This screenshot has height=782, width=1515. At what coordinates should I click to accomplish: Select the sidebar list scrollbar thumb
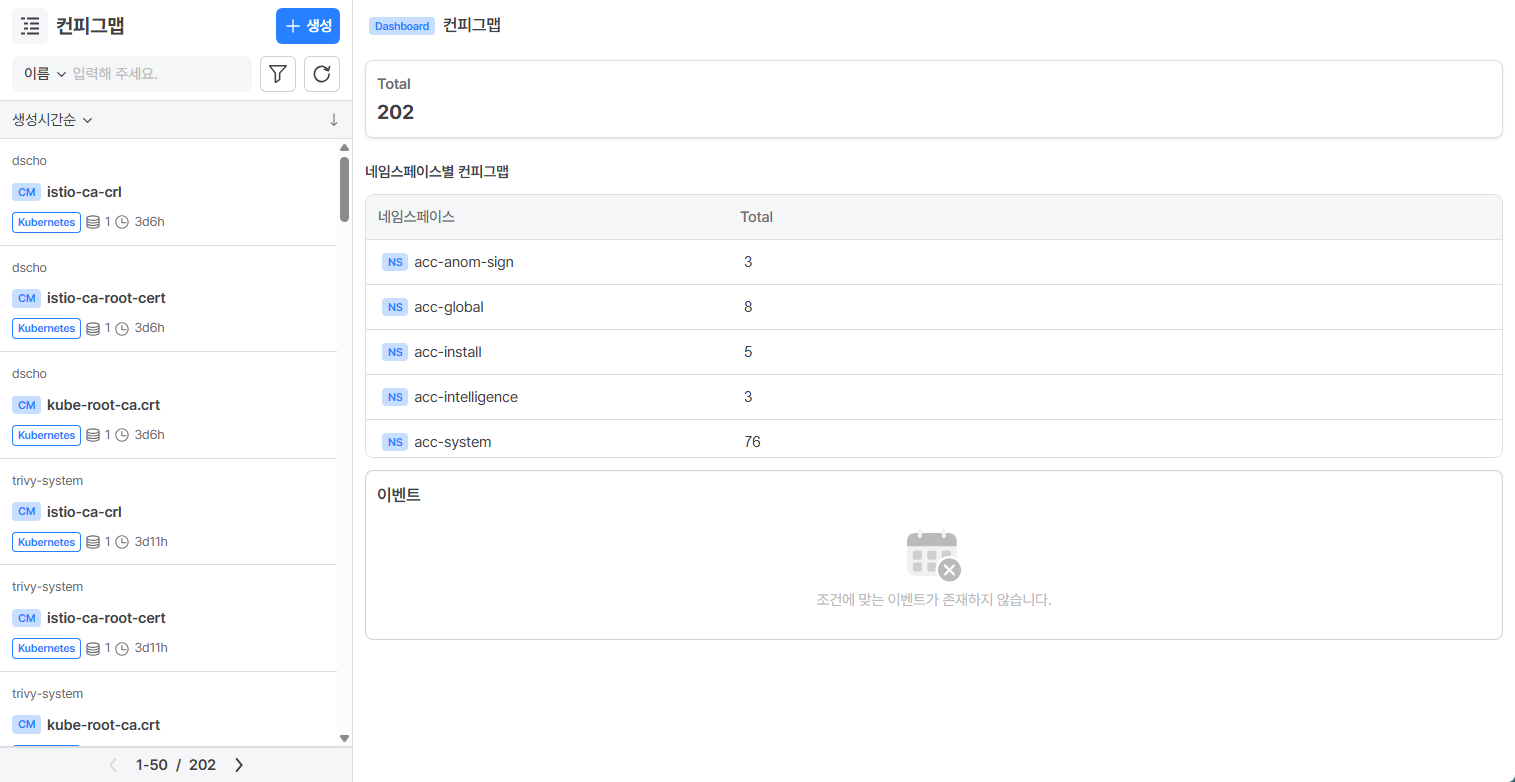pyautogui.click(x=345, y=189)
